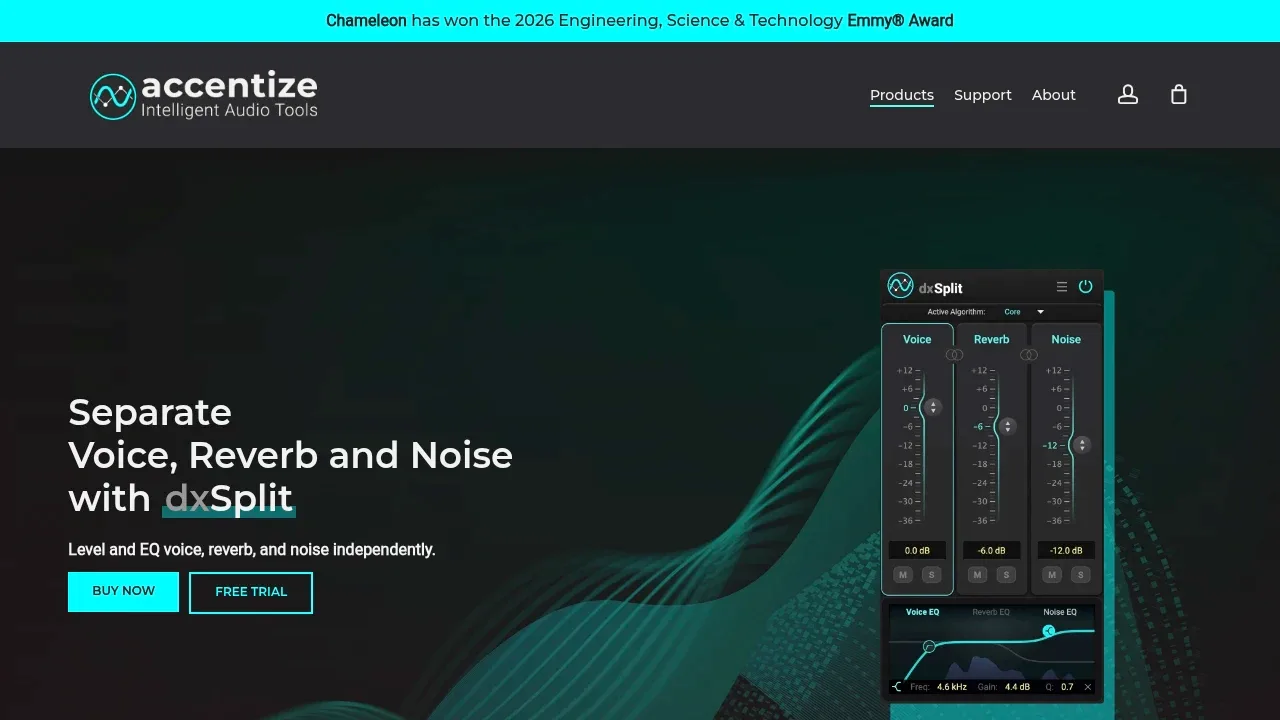Click the Voice fader handle
This screenshot has height=720, width=1280.
point(933,407)
